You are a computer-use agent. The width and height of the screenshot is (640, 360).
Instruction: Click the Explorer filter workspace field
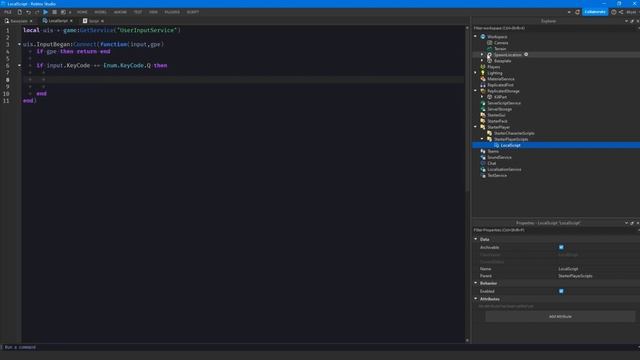(x=555, y=28)
